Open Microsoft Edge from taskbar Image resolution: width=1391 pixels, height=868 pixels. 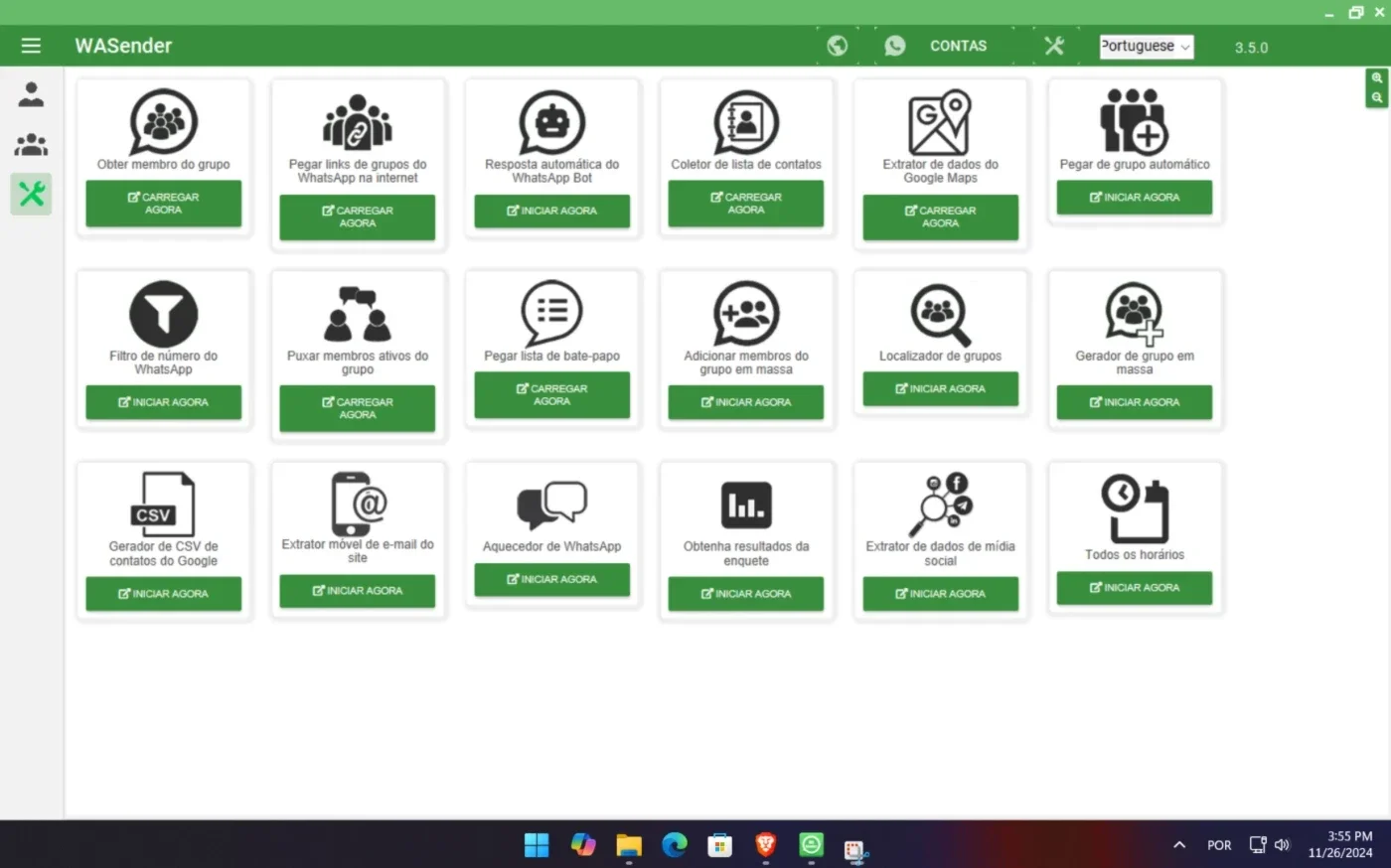(675, 845)
